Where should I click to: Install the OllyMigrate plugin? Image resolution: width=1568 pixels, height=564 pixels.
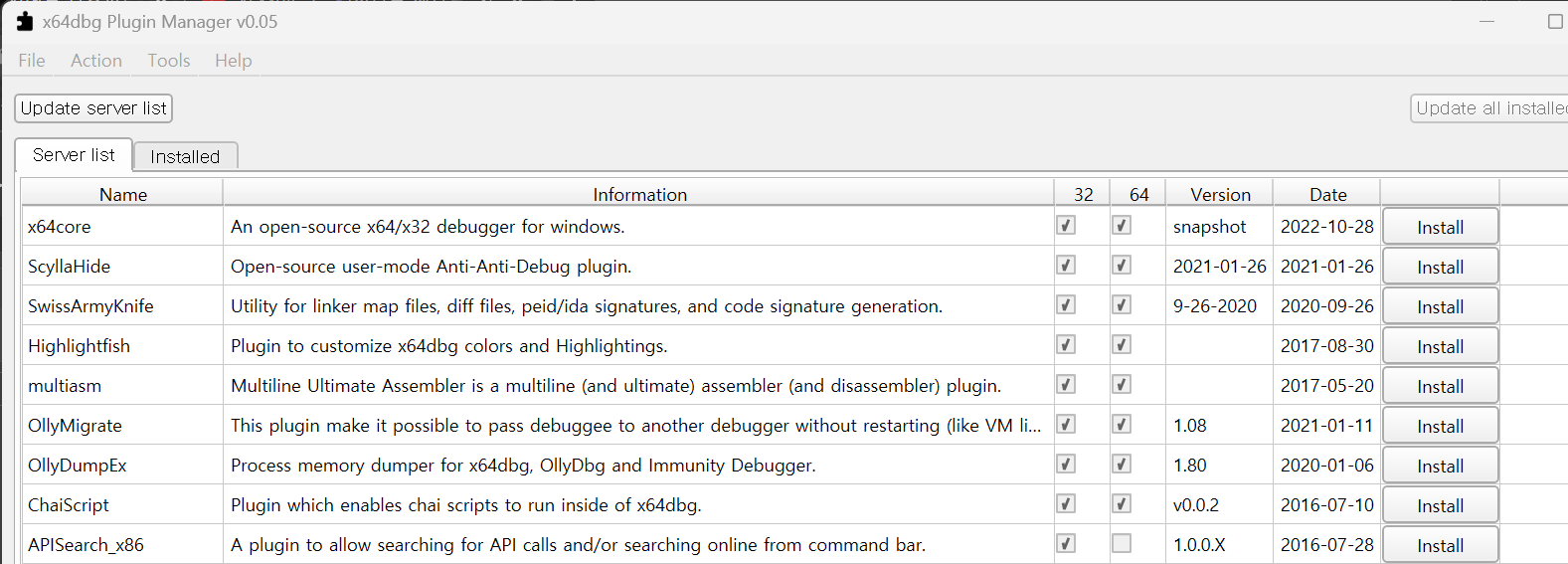tap(1440, 426)
